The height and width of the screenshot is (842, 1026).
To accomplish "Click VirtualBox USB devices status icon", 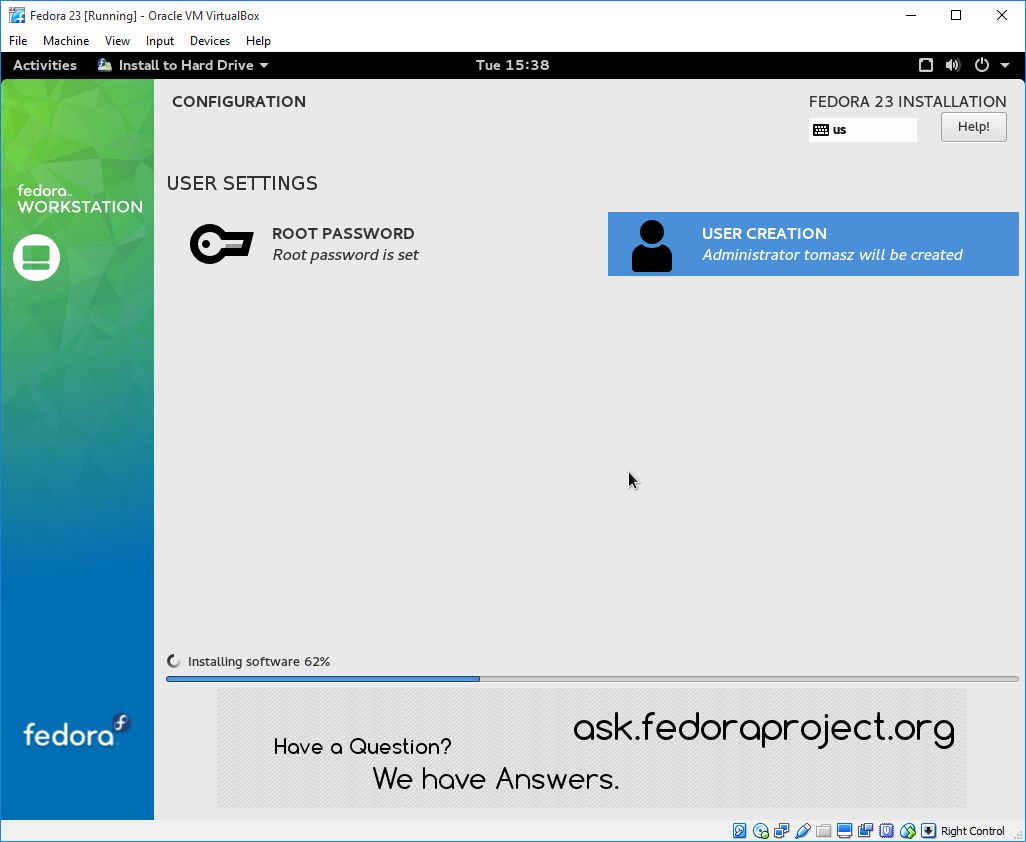I will point(802,831).
